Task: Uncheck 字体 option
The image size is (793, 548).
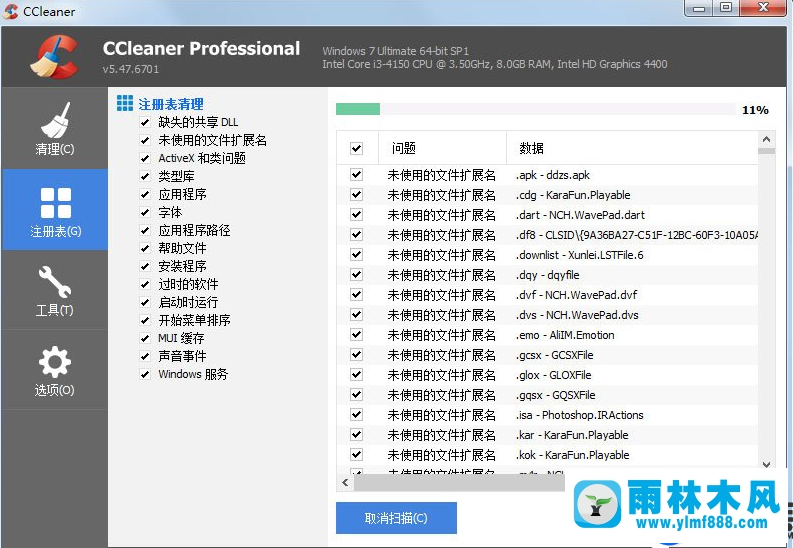Action: 145,212
